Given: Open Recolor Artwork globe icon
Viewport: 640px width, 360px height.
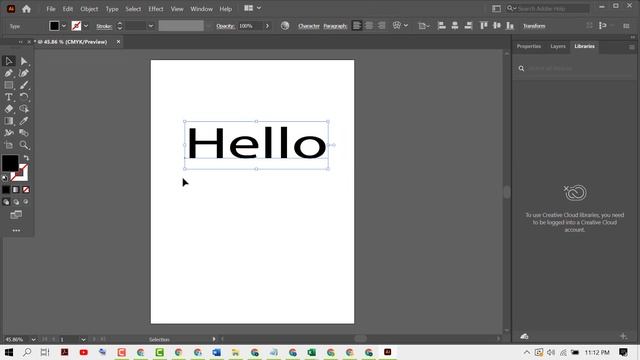Looking at the screenshot, I should [285, 26].
